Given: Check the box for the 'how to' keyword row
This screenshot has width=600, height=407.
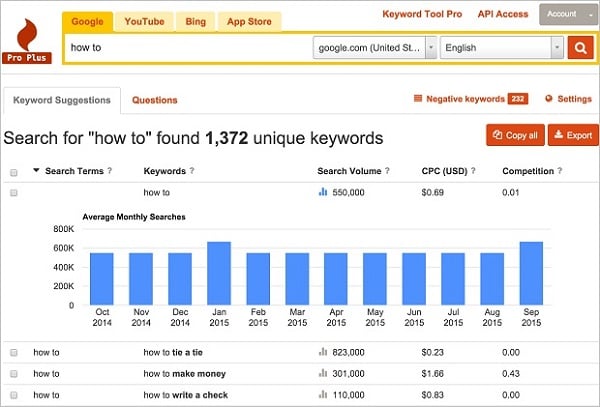Looking at the screenshot, I should pyautogui.click(x=14, y=193).
